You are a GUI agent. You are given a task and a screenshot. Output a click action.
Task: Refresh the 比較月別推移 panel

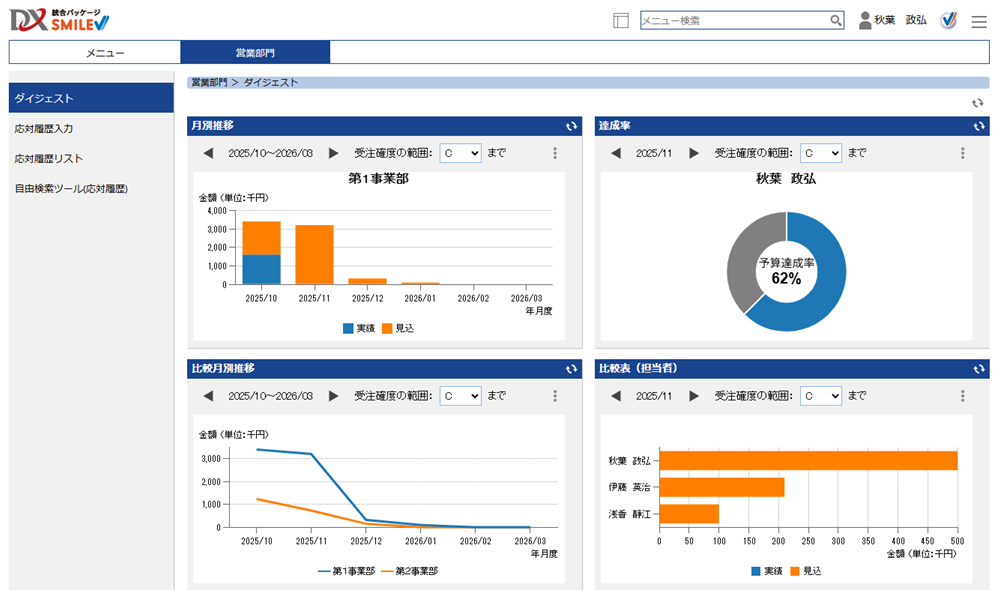tap(572, 369)
